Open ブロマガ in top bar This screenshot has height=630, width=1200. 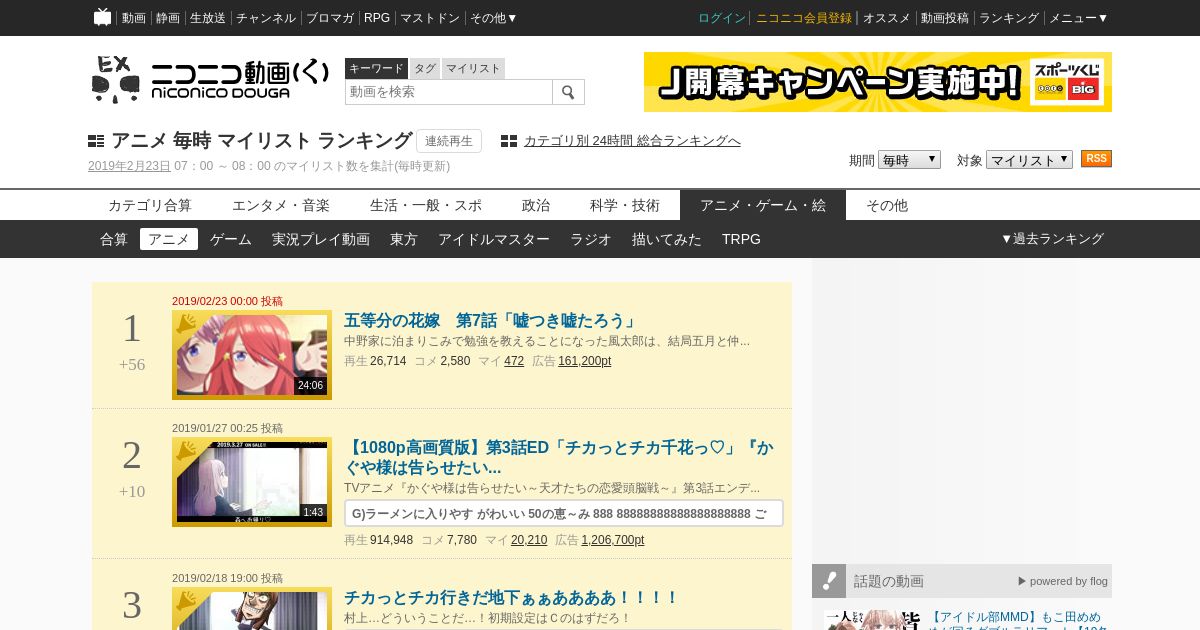tap(330, 18)
